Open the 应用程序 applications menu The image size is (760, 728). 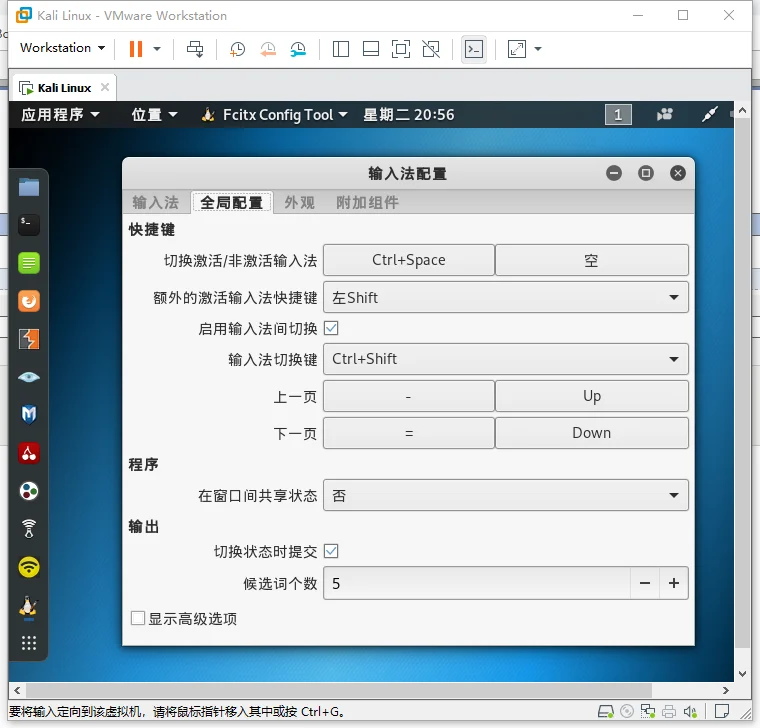[60, 115]
